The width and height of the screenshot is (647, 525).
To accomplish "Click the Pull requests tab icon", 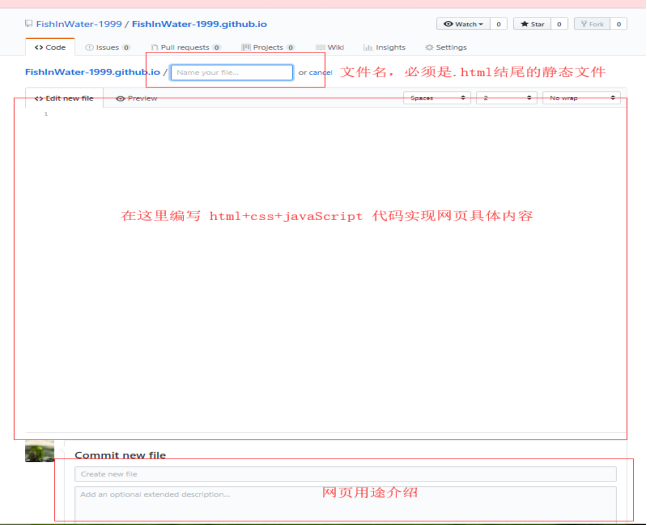I will [154, 47].
